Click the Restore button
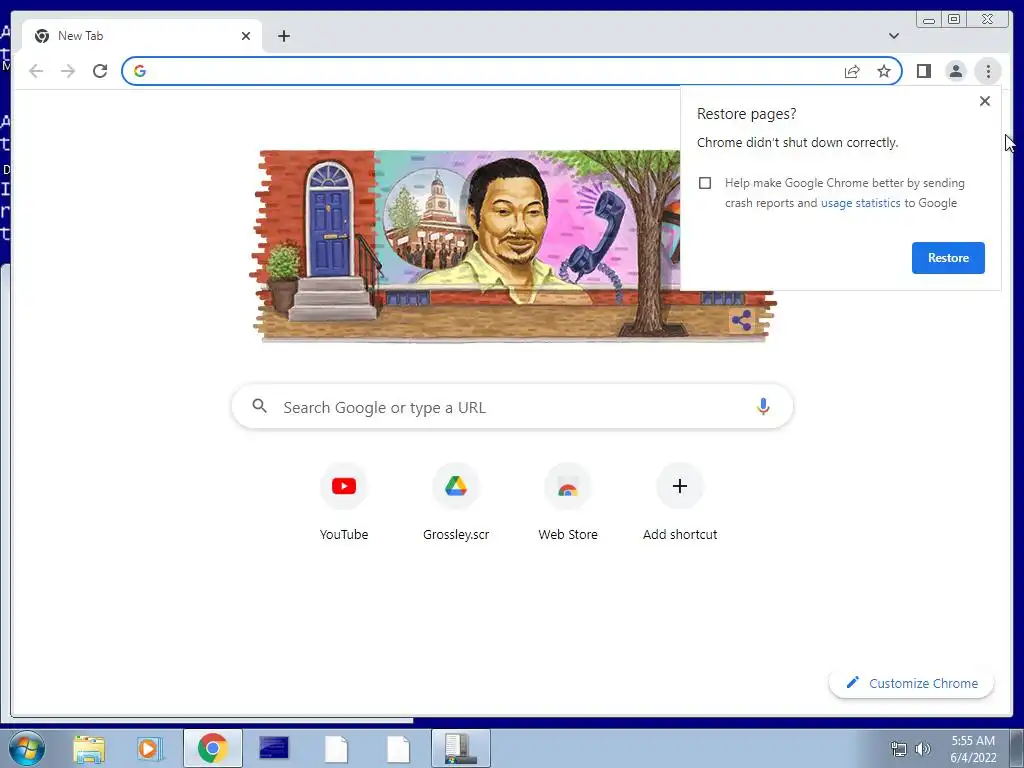 coord(948,258)
